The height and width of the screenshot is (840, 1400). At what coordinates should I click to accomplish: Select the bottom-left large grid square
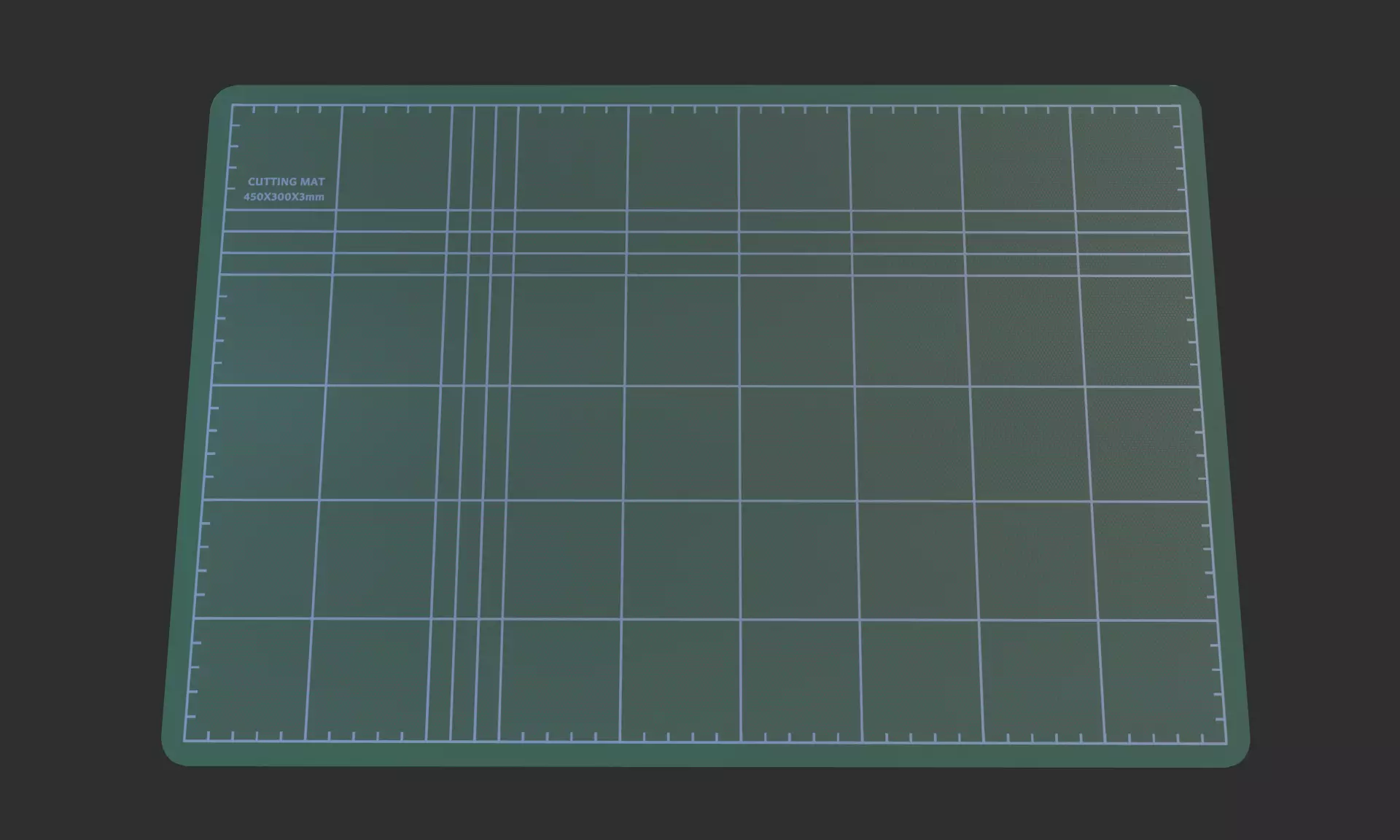[x=249, y=678]
